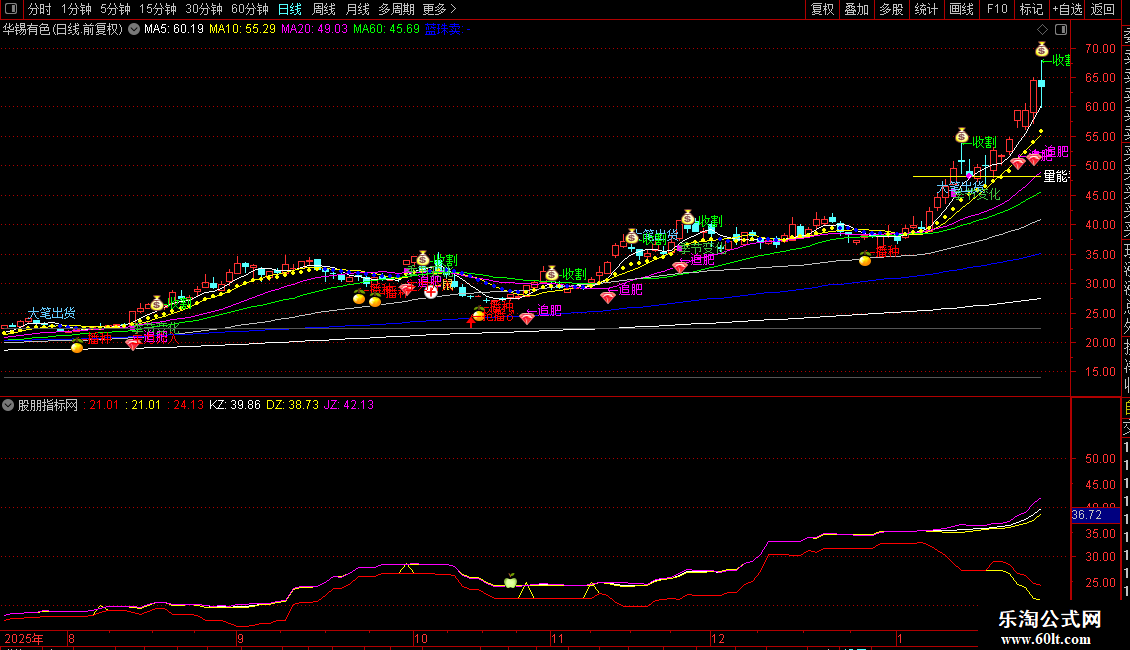1130x650 pixels.
Task: Click the red diamond left of 追肥 near 25.00
Action: [528, 319]
